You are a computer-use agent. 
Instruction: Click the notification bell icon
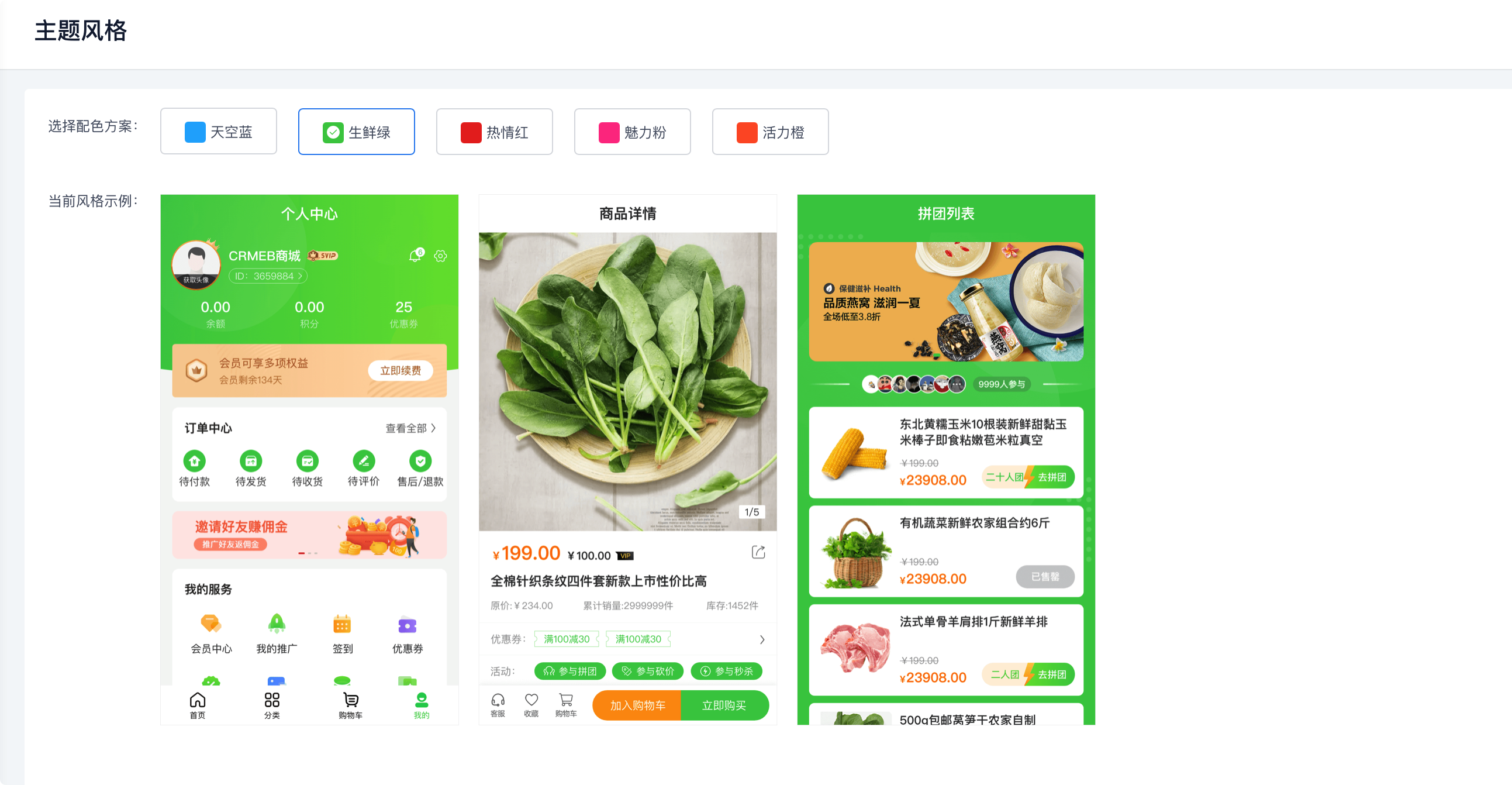click(x=416, y=256)
